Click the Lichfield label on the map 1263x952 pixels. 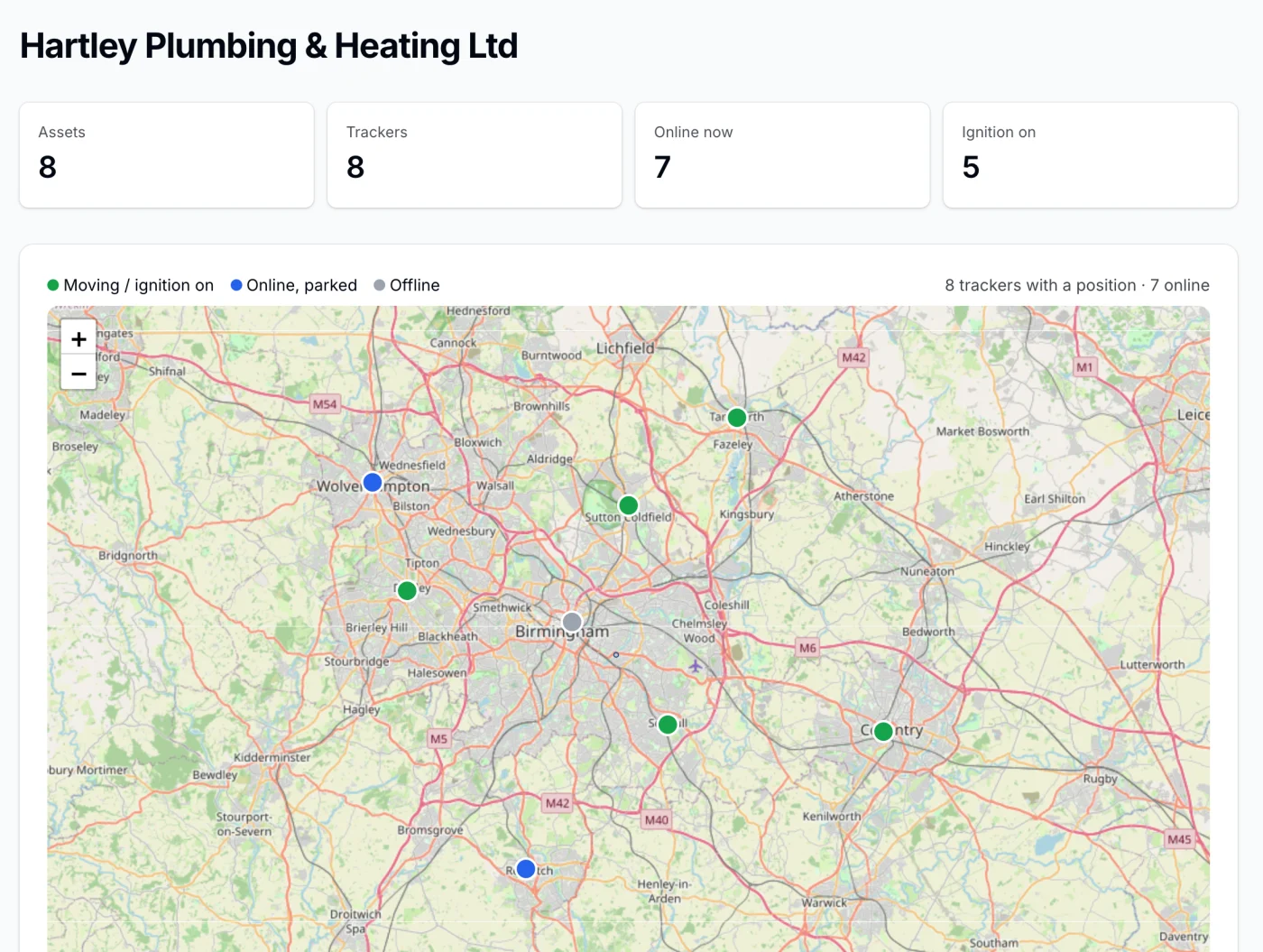click(625, 347)
